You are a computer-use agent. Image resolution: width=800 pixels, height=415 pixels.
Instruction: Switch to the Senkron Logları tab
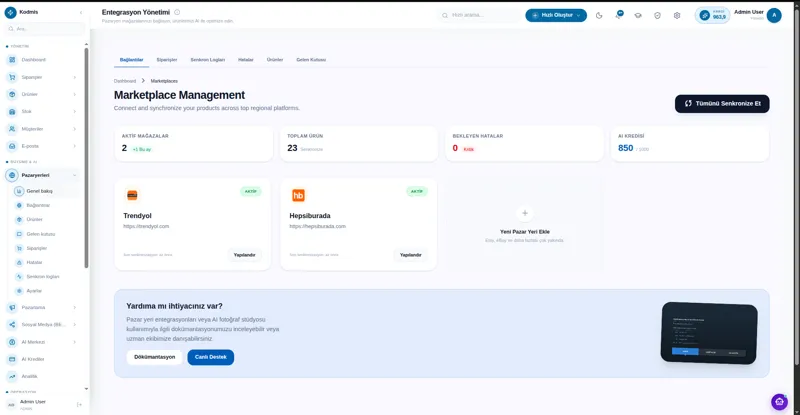(x=208, y=60)
